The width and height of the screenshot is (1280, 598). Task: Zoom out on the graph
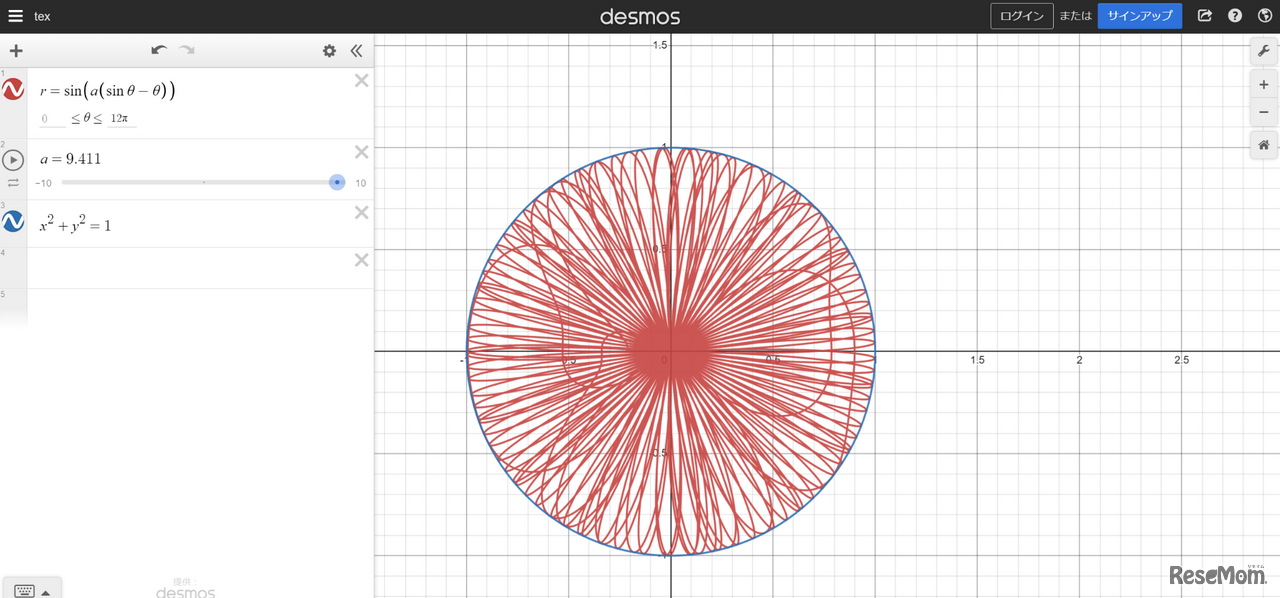1264,112
